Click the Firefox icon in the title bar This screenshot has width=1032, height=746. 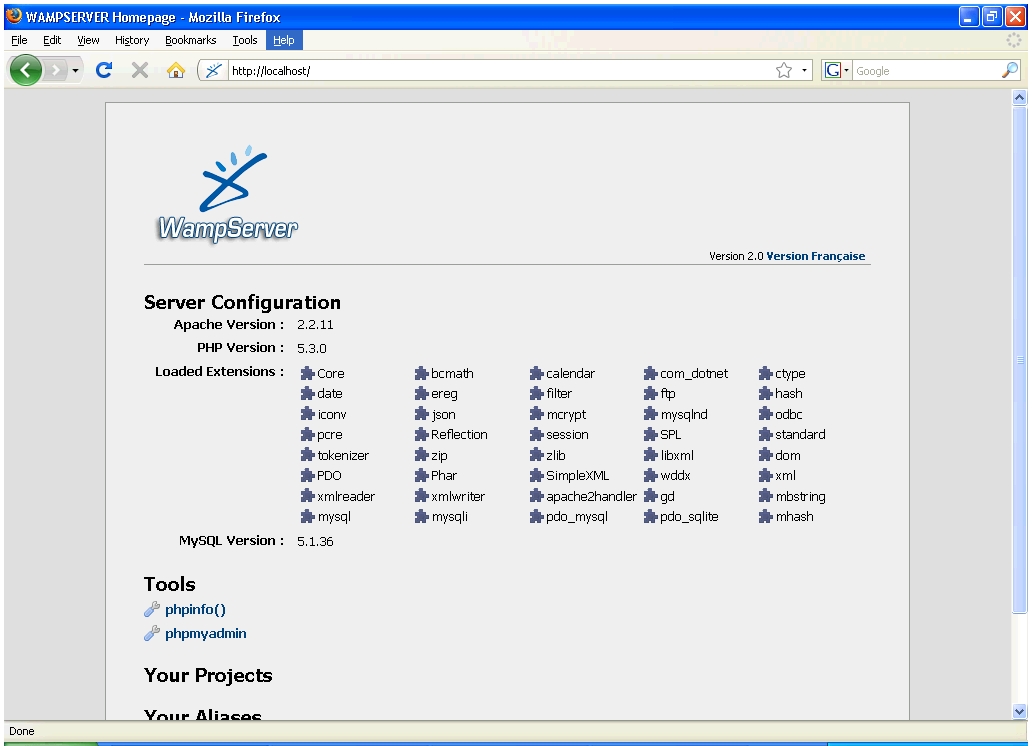tap(14, 16)
